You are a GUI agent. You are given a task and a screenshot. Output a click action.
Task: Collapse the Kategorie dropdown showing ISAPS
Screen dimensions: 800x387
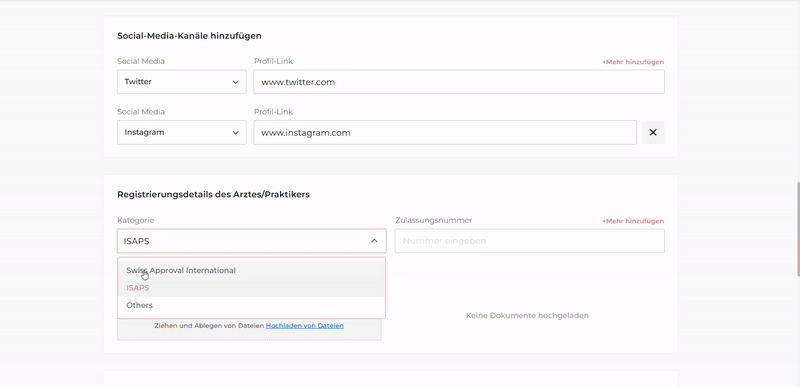pos(252,241)
